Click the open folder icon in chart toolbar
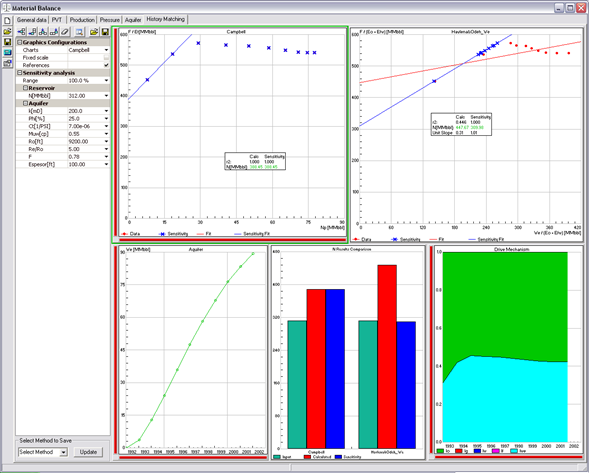 pyautogui.click(x=94, y=32)
